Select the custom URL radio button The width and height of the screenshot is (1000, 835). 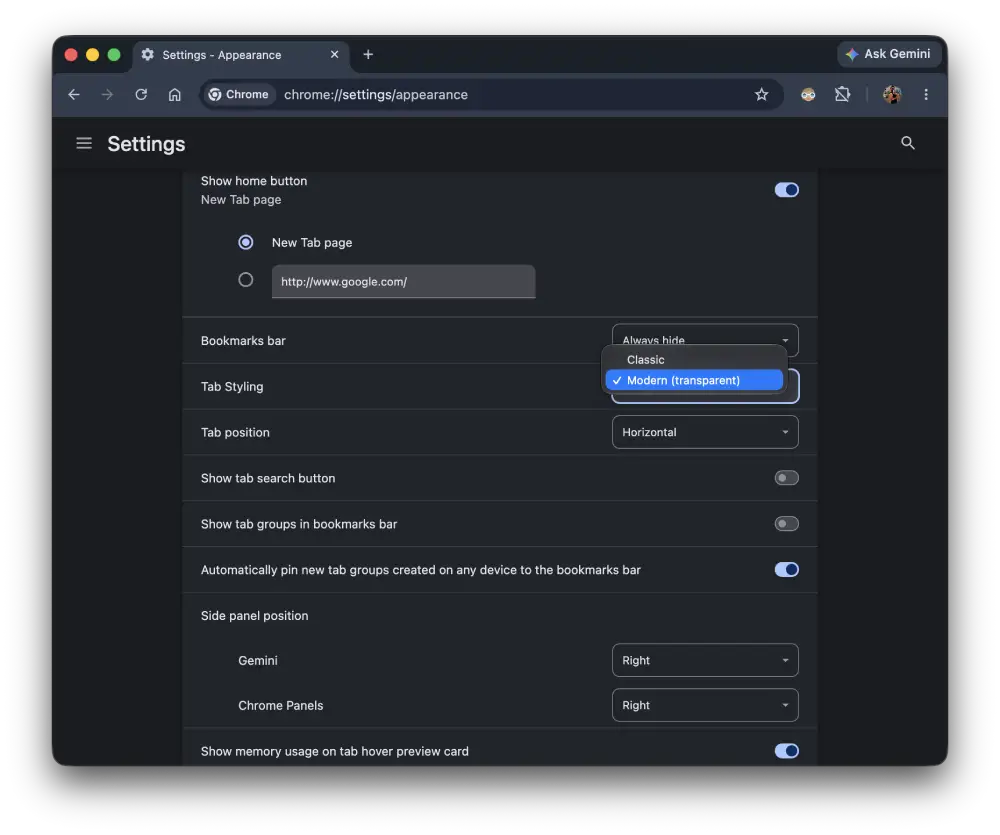click(x=246, y=280)
